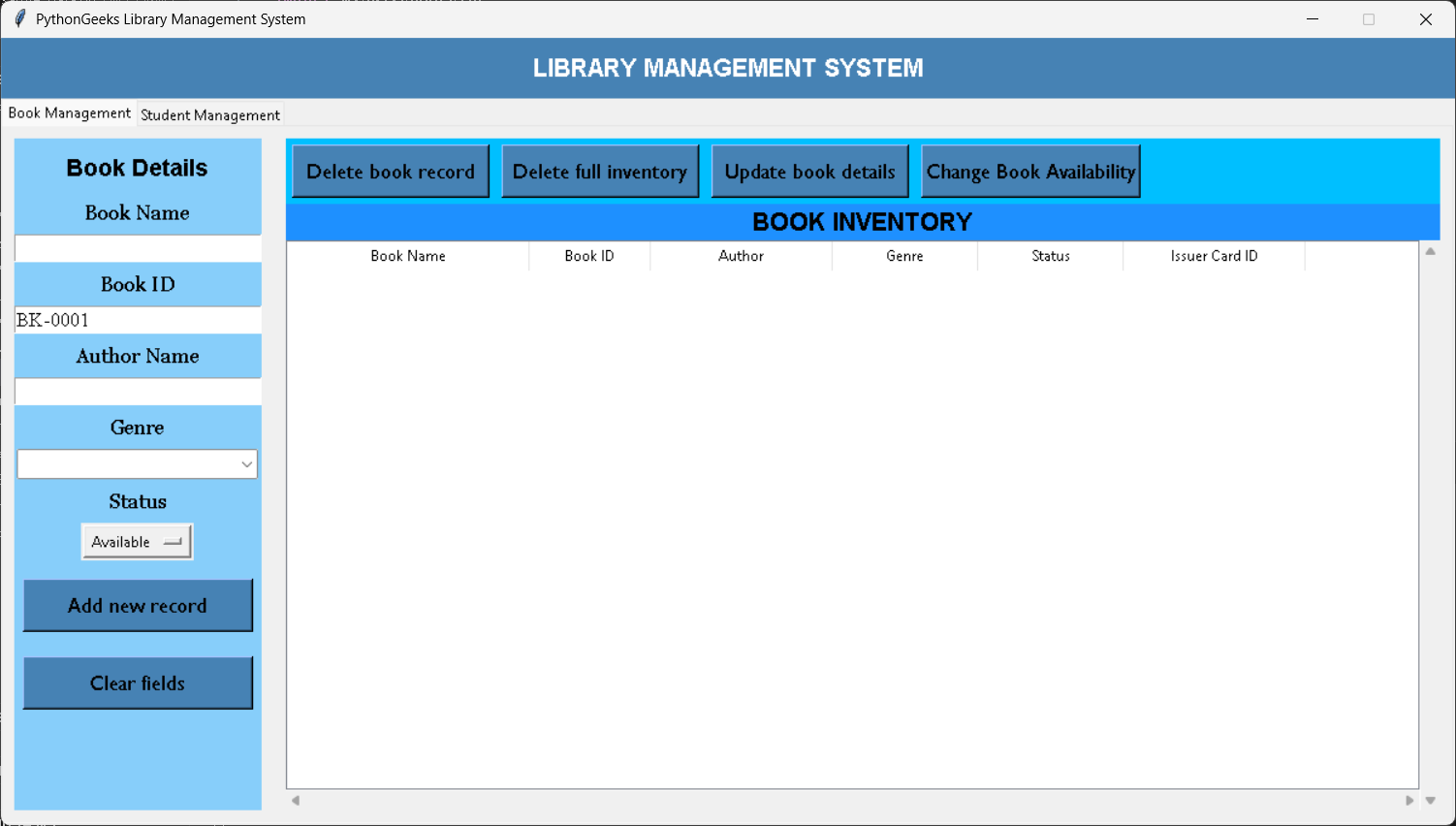Click the Genre column header in inventory

(904, 256)
